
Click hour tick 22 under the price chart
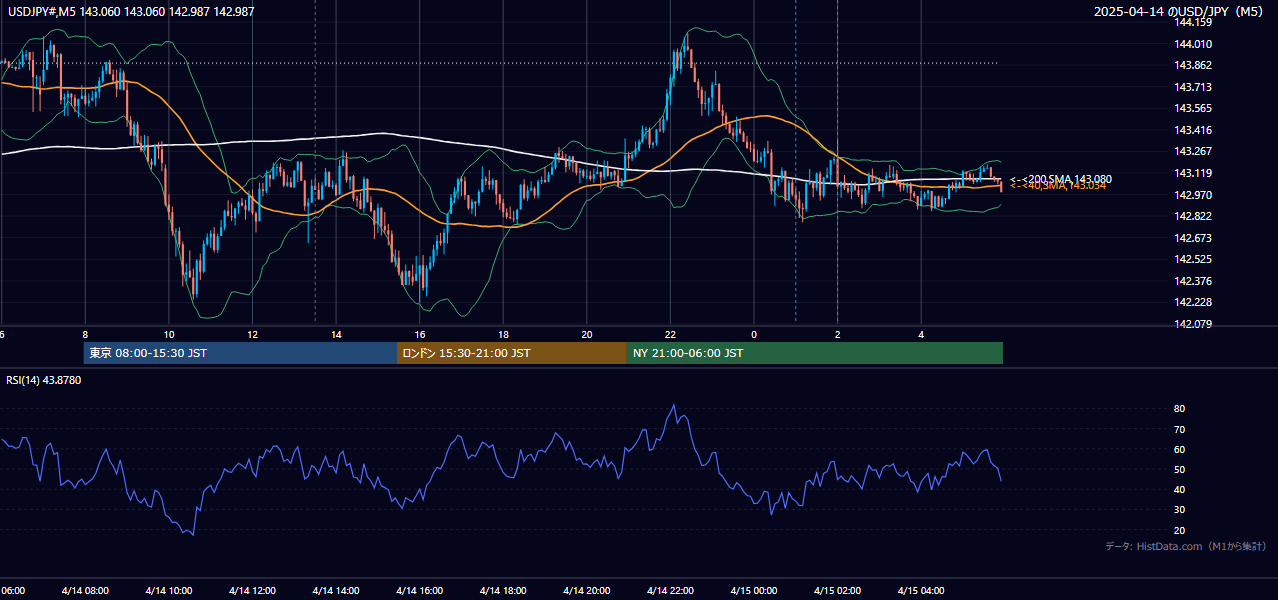coord(670,334)
